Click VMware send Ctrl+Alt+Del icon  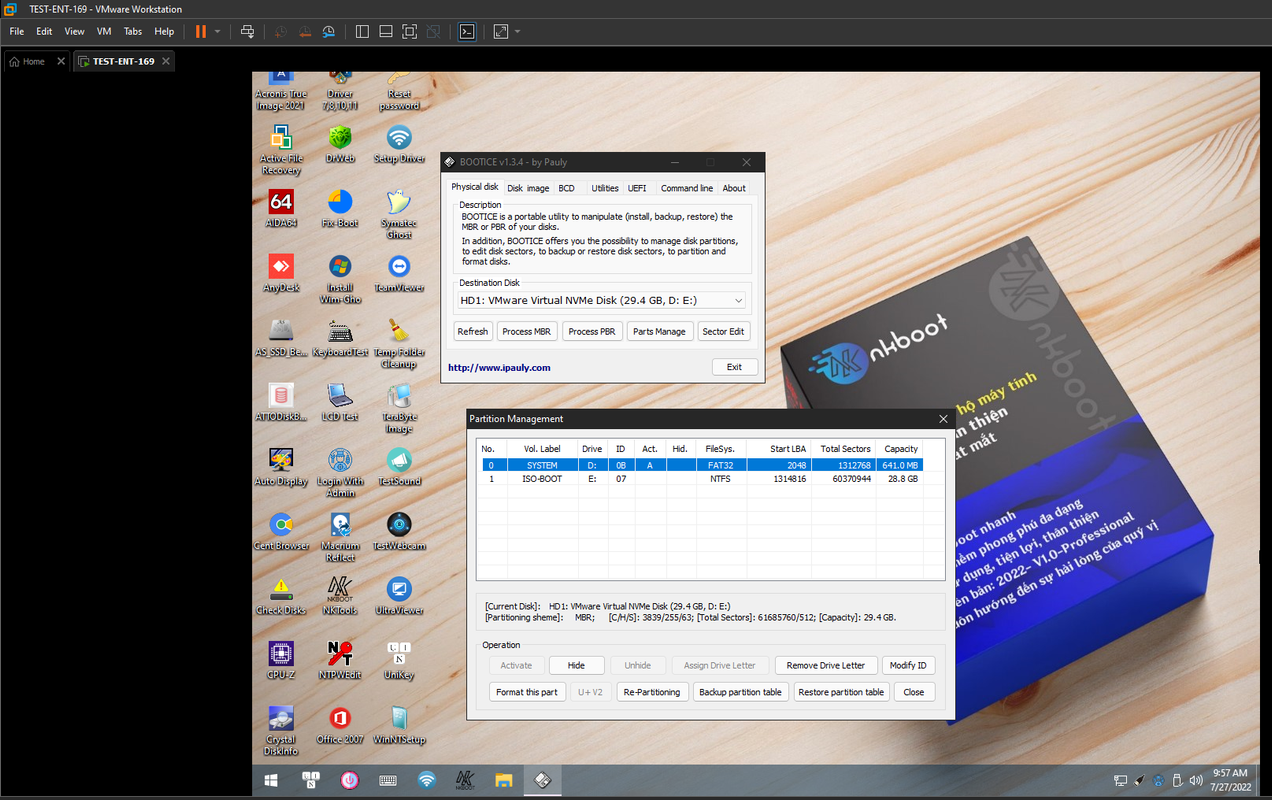click(x=248, y=31)
